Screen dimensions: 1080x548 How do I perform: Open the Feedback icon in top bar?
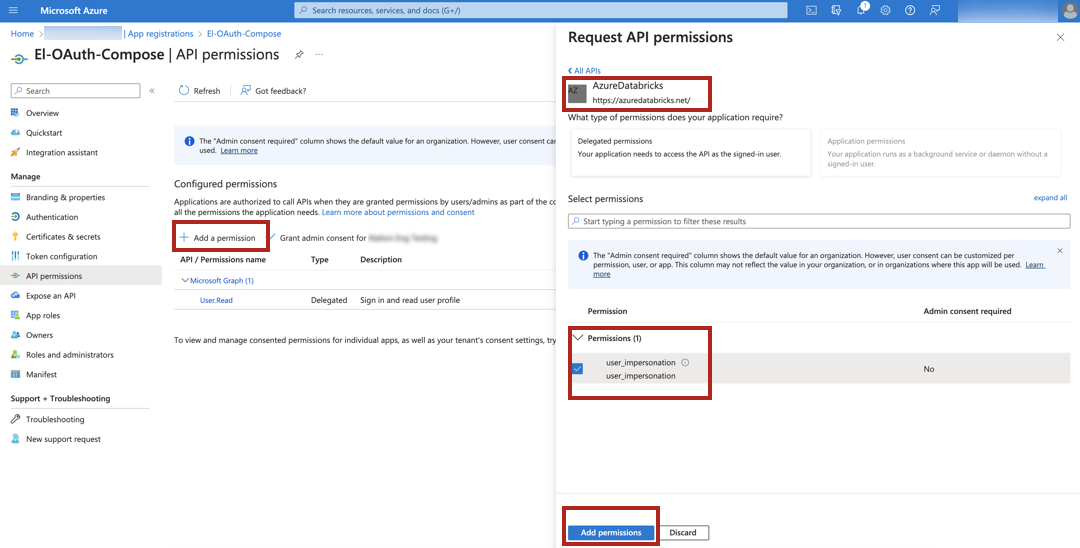[935, 10]
